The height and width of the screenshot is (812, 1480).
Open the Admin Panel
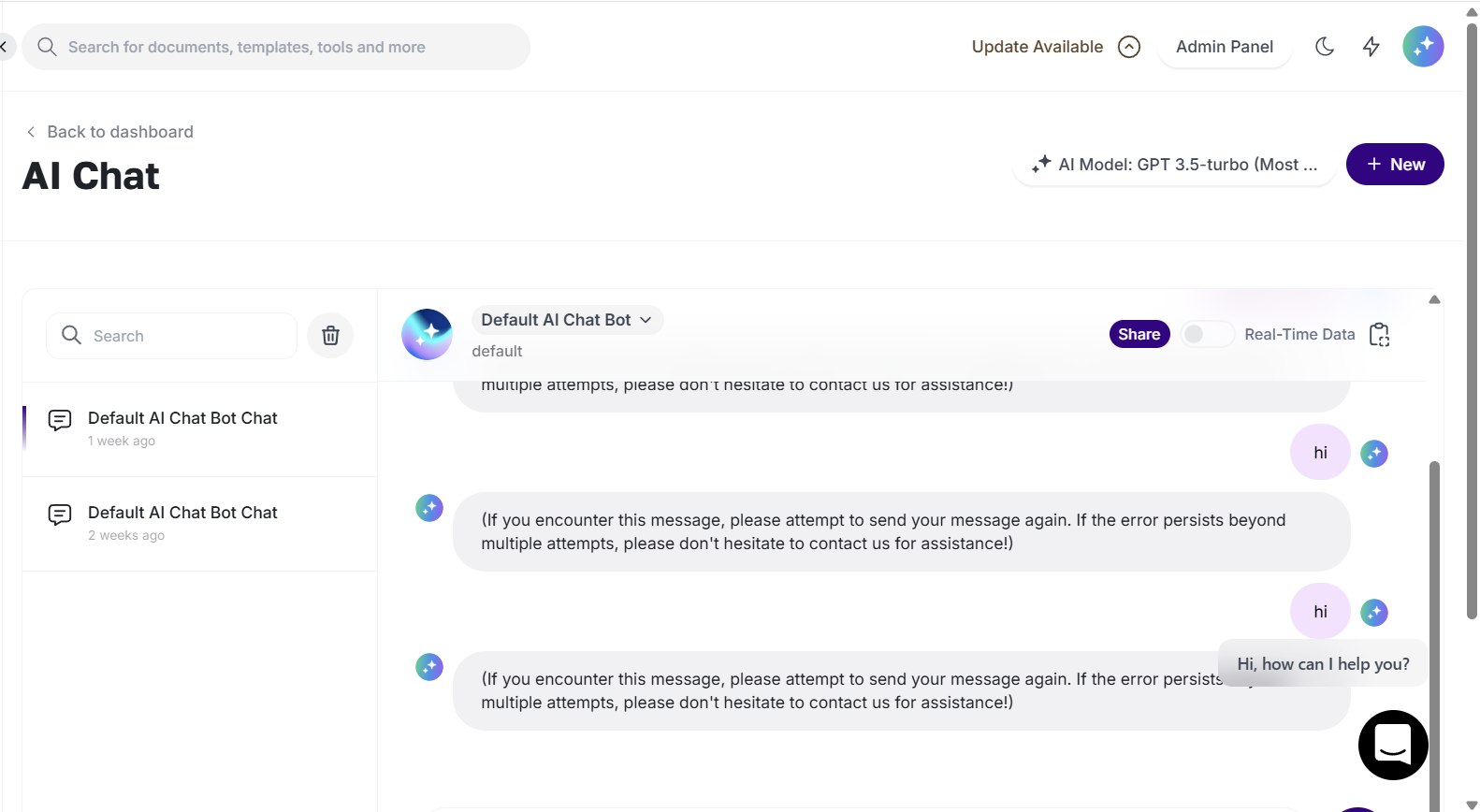(1224, 47)
